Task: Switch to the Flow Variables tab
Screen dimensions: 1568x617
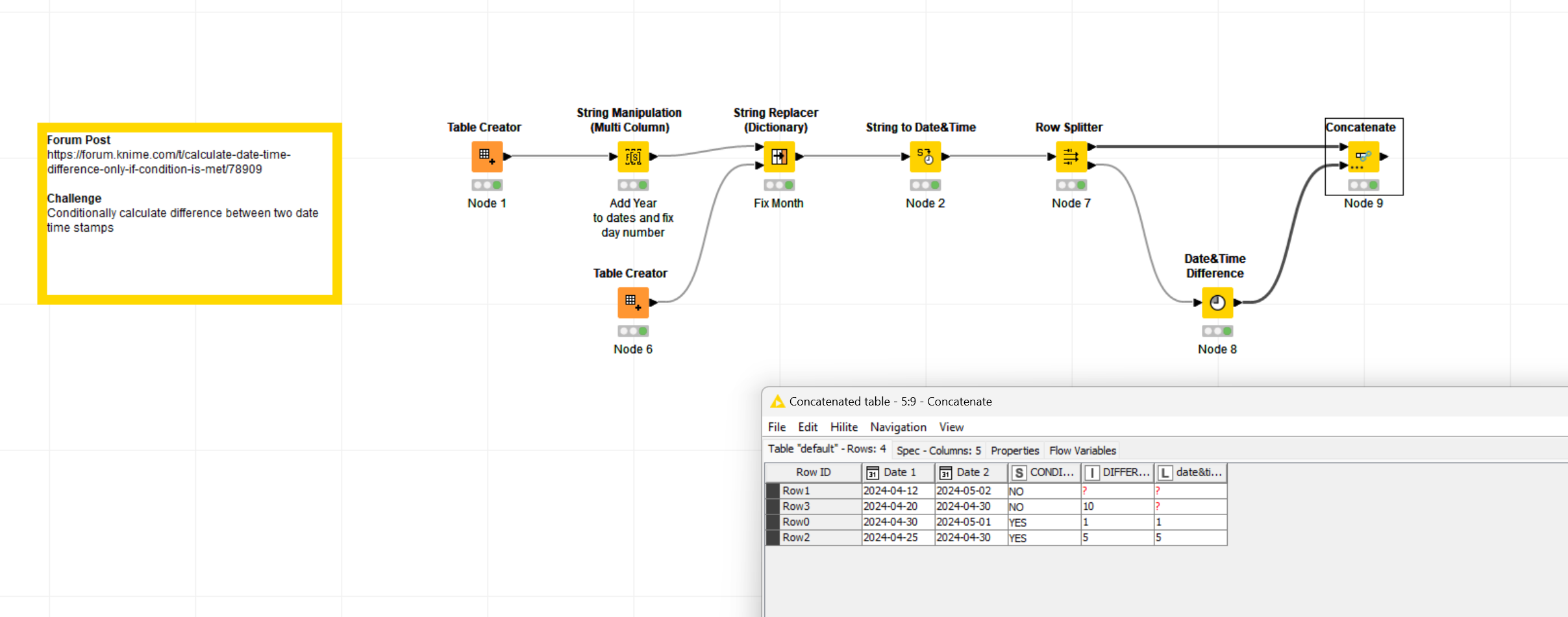Action: point(1082,450)
